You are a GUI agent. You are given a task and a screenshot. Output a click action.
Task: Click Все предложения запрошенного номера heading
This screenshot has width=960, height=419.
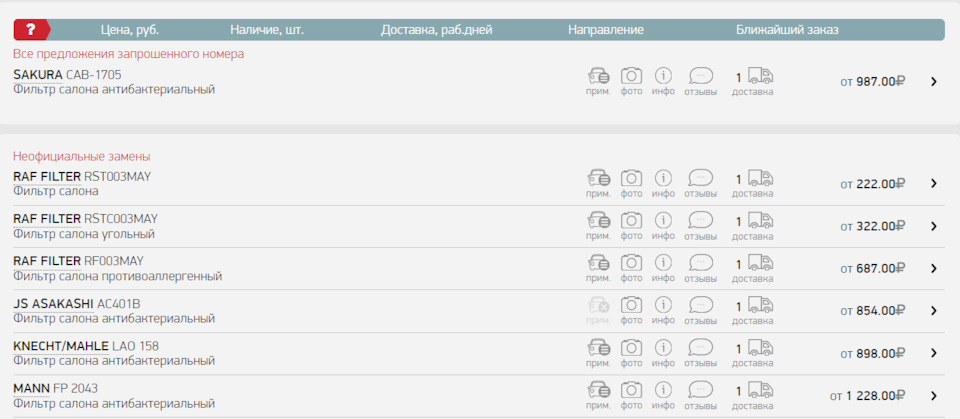[x=129, y=54]
